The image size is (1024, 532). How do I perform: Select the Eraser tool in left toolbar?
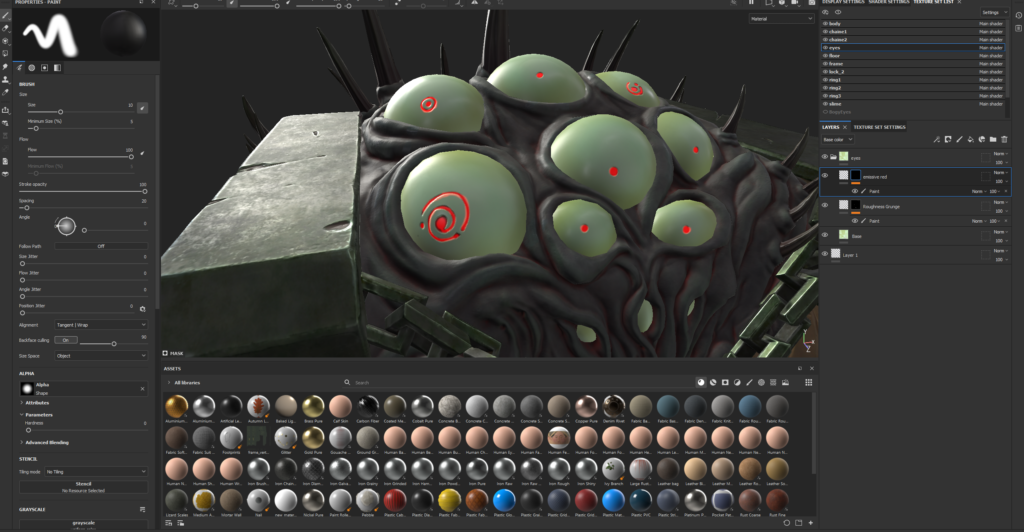click(6, 28)
